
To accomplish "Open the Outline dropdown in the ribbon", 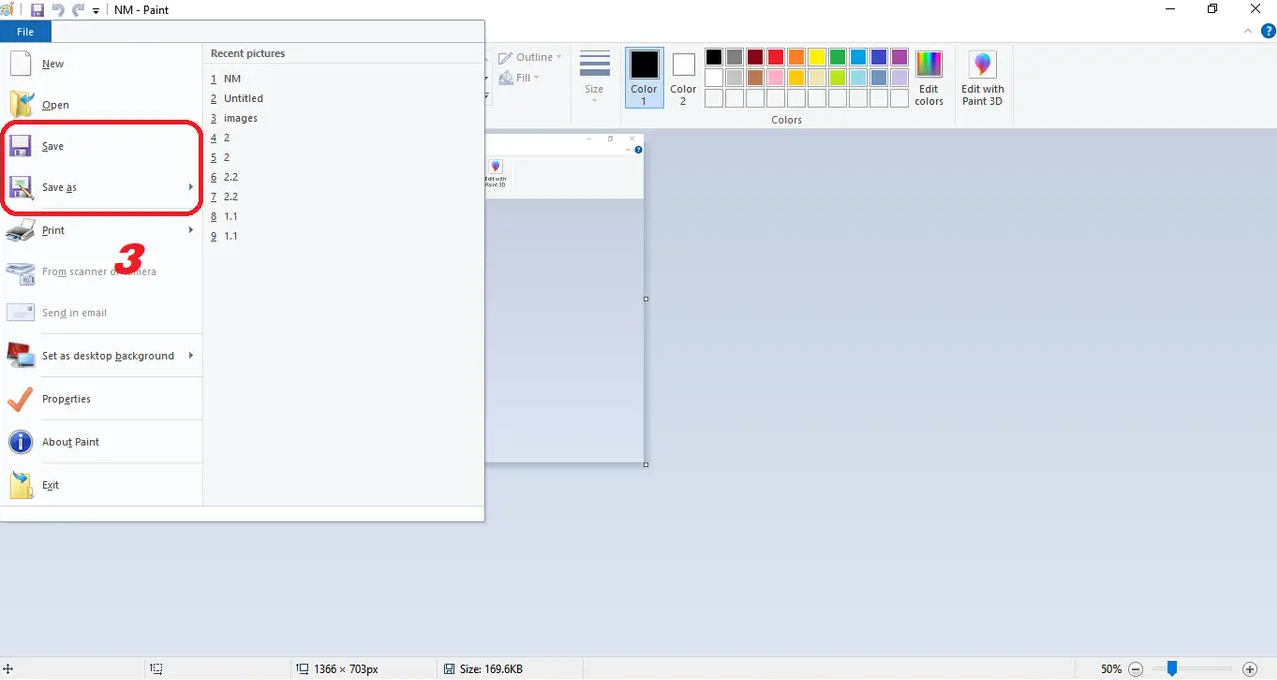I will pyautogui.click(x=530, y=57).
